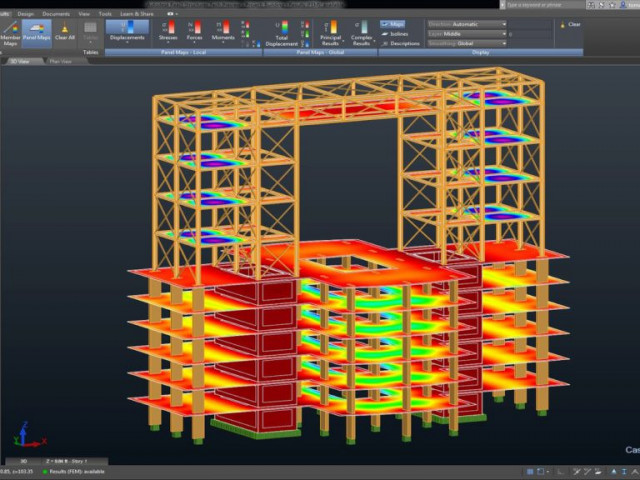
Task: Click the search binoculars icon in title bar
Action: coord(591,5)
